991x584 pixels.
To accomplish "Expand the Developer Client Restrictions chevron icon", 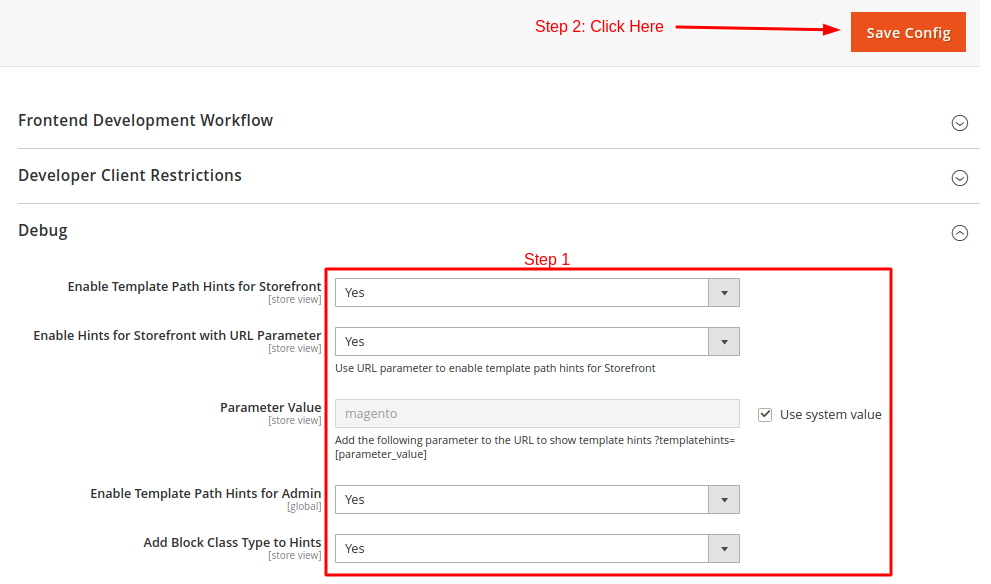I will 959,178.
